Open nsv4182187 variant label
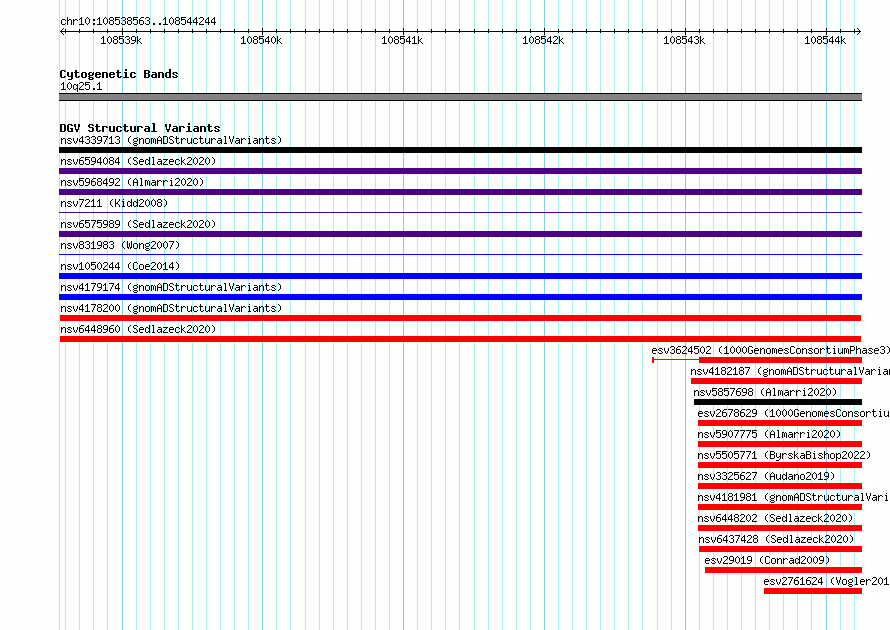 (790, 371)
